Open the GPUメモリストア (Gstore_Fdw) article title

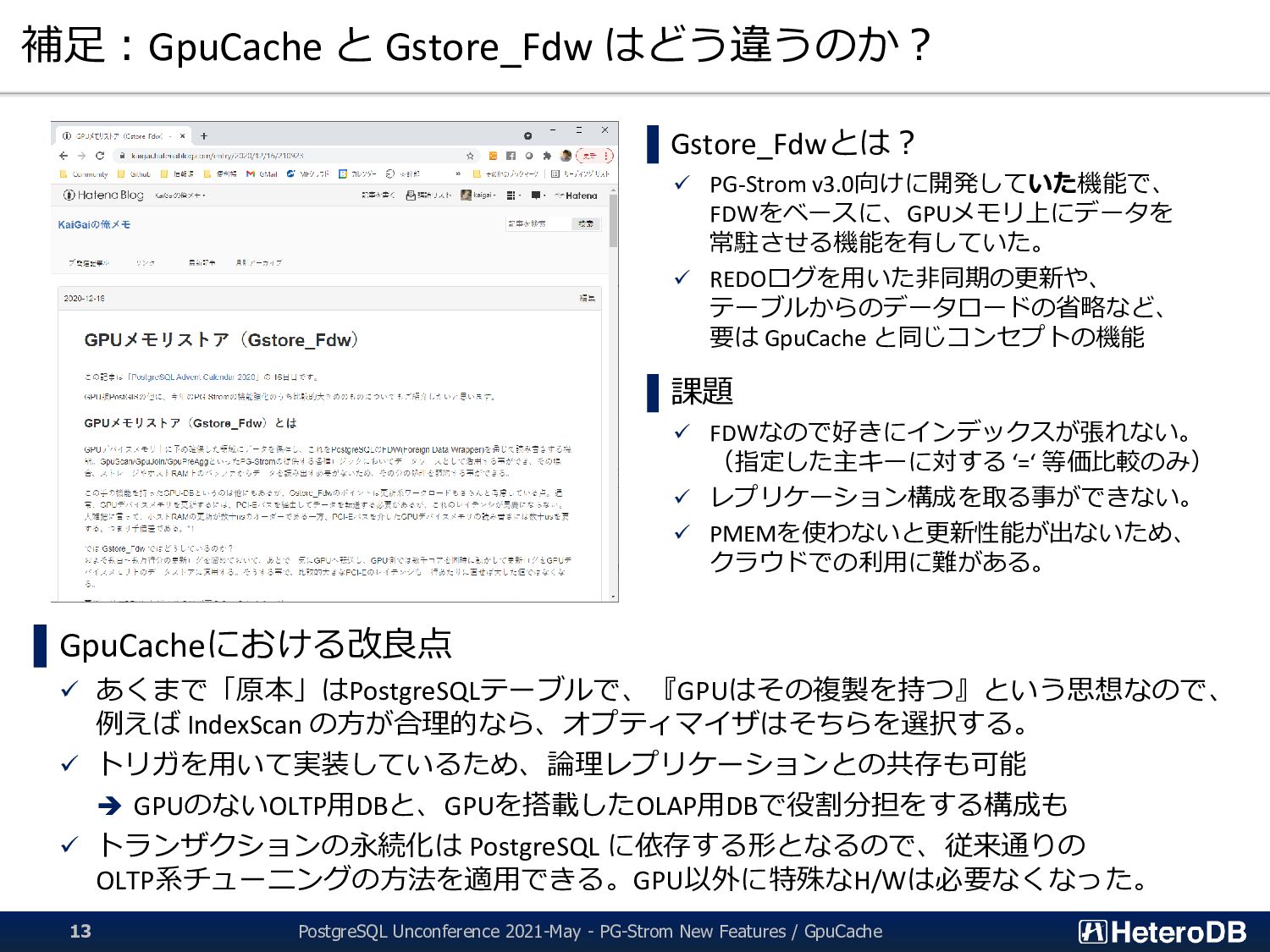222,340
